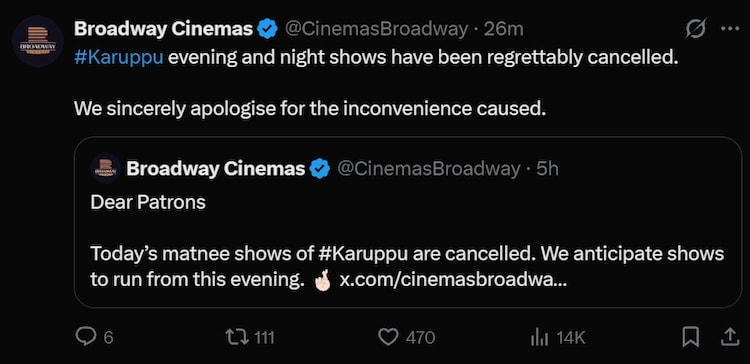Viewport: 750px width, 364px height.
Task: Open the quoted Dear Patrons tweet
Action: coord(408,222)
